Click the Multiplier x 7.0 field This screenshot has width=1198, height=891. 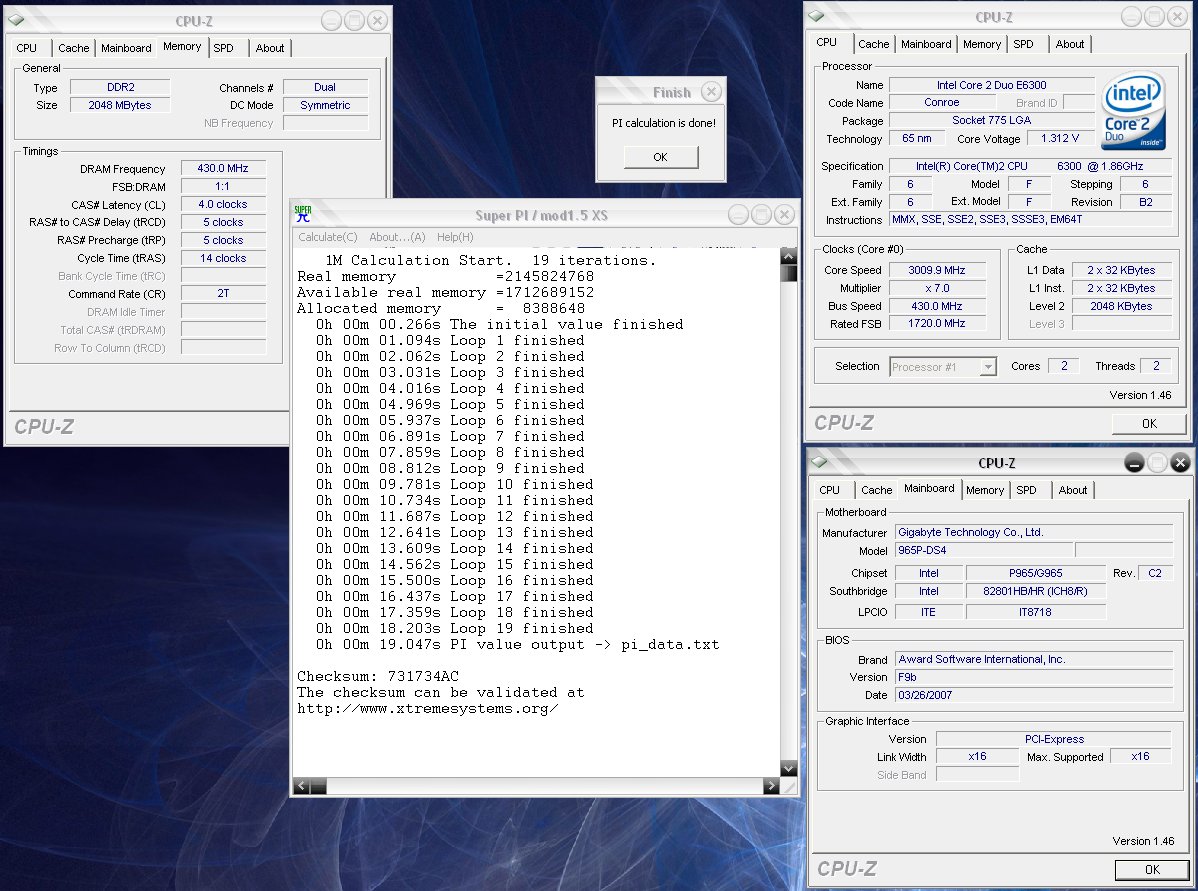937,288
